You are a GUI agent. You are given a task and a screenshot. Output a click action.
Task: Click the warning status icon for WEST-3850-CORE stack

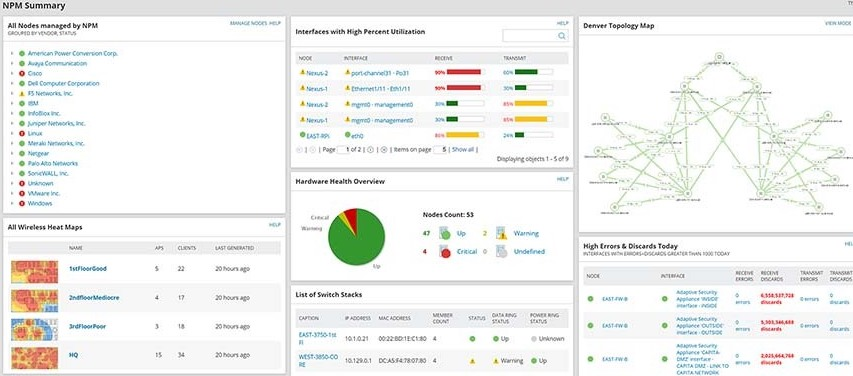click(x=472, y=361)
